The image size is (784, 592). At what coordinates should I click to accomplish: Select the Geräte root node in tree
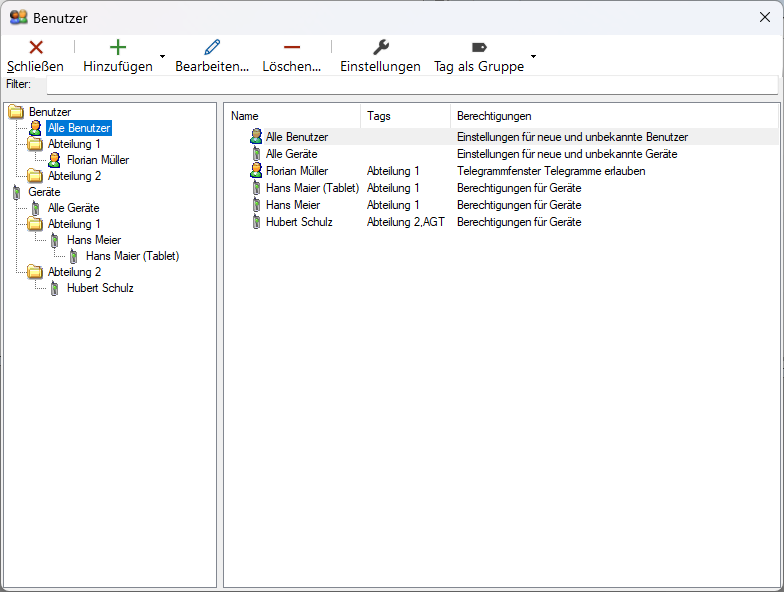point(44,192)
